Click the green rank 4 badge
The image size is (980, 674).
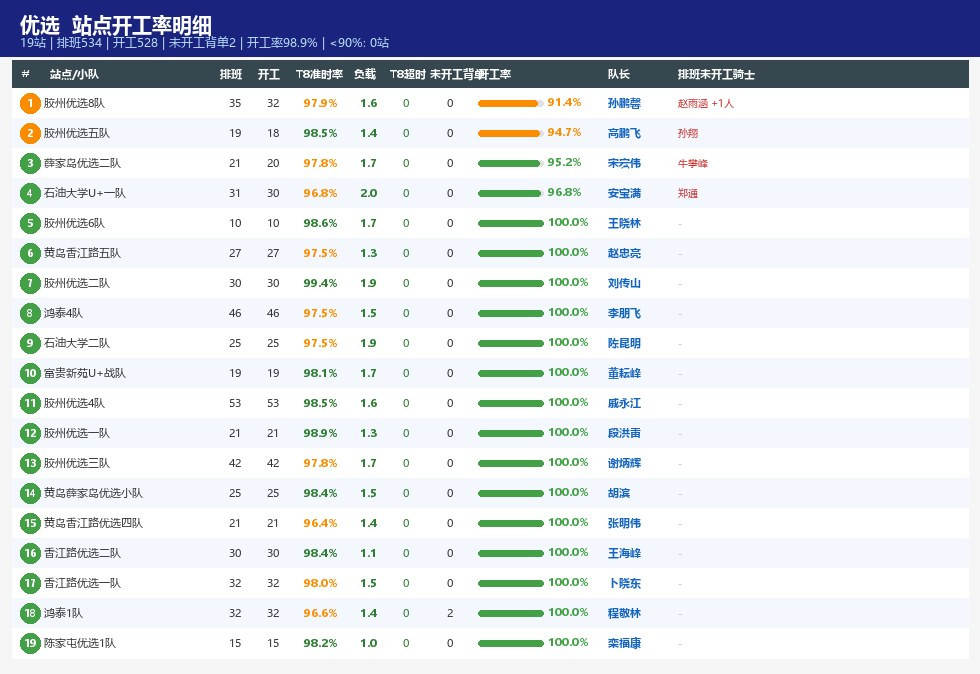pyautogui.click(x=30, y=193)
